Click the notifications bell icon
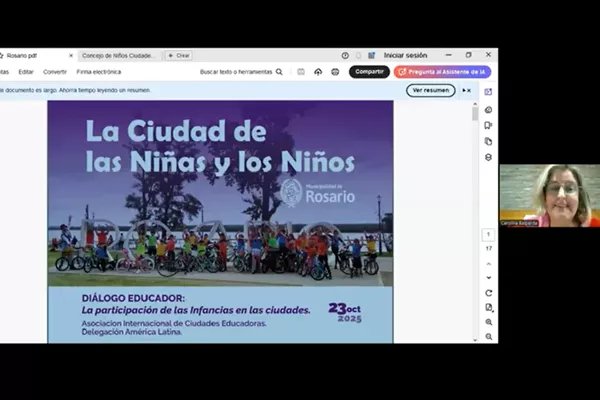The image size is (600, 400). 359,56
